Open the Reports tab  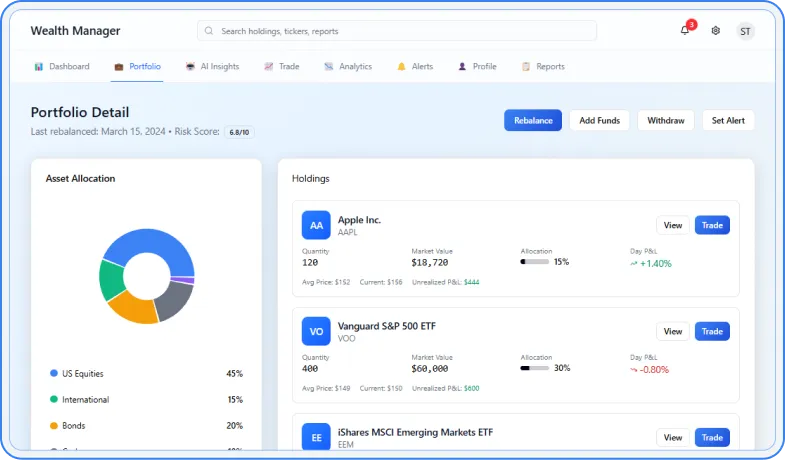coord(543,67)
